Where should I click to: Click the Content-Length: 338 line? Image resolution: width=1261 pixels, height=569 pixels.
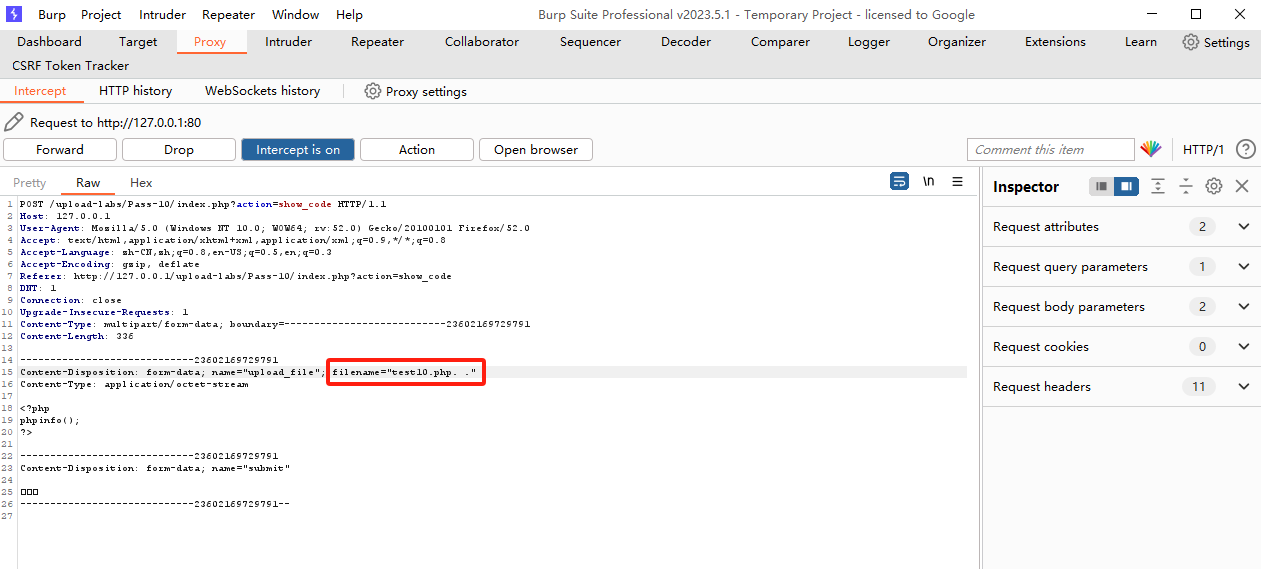tap(76, 336)
